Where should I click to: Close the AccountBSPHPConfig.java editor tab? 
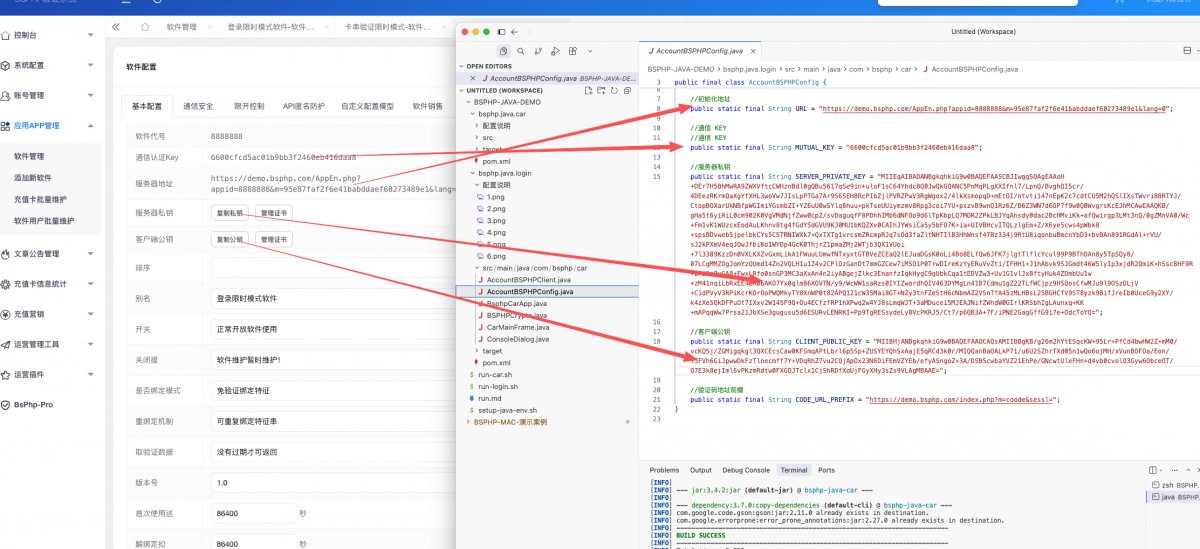click(753, 51)
